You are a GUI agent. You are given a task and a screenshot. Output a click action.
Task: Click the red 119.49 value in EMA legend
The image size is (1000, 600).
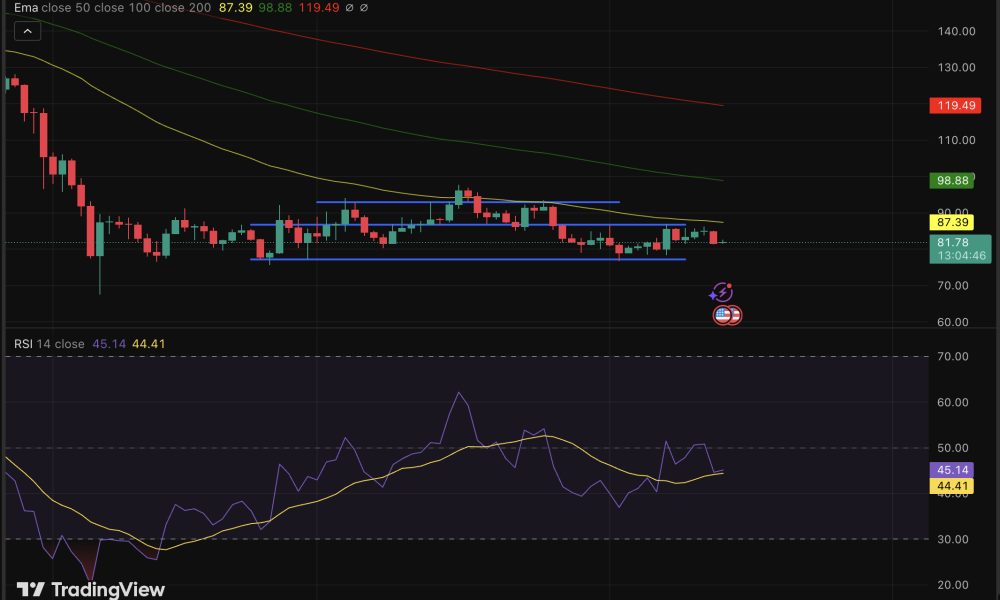(x=321, y=8)
